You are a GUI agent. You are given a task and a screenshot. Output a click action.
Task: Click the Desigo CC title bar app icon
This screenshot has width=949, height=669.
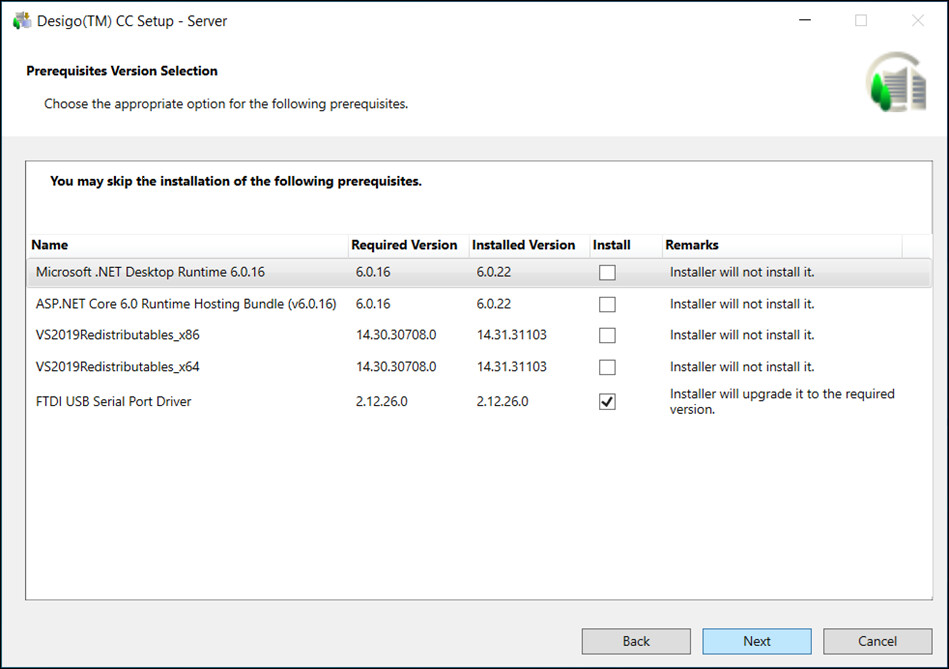coord(22,21)
